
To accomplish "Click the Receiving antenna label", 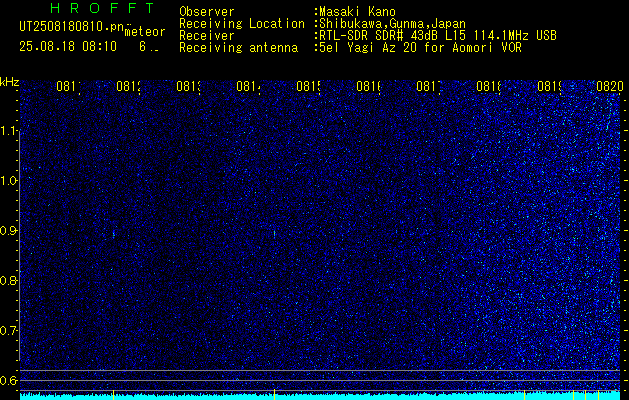I will (x=238, y=48).
